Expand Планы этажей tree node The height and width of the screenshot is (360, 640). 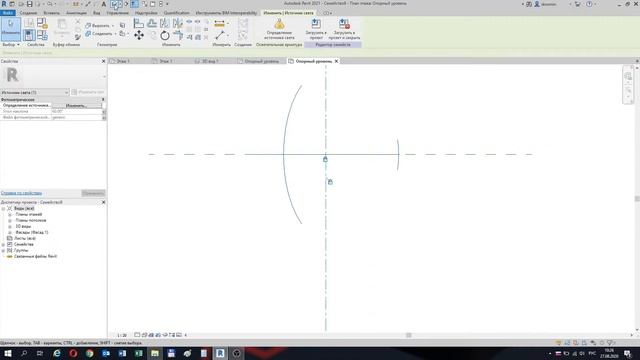[x=10, y=215]
